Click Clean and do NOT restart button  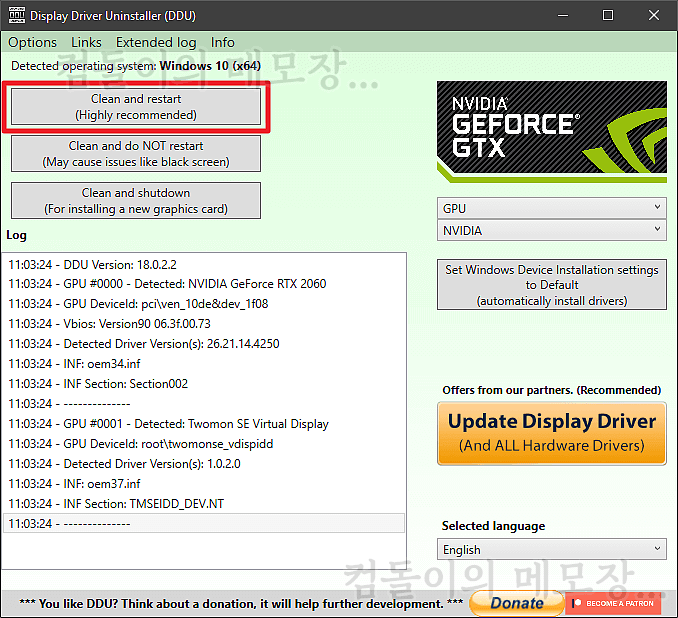click(x=136, y=154)
